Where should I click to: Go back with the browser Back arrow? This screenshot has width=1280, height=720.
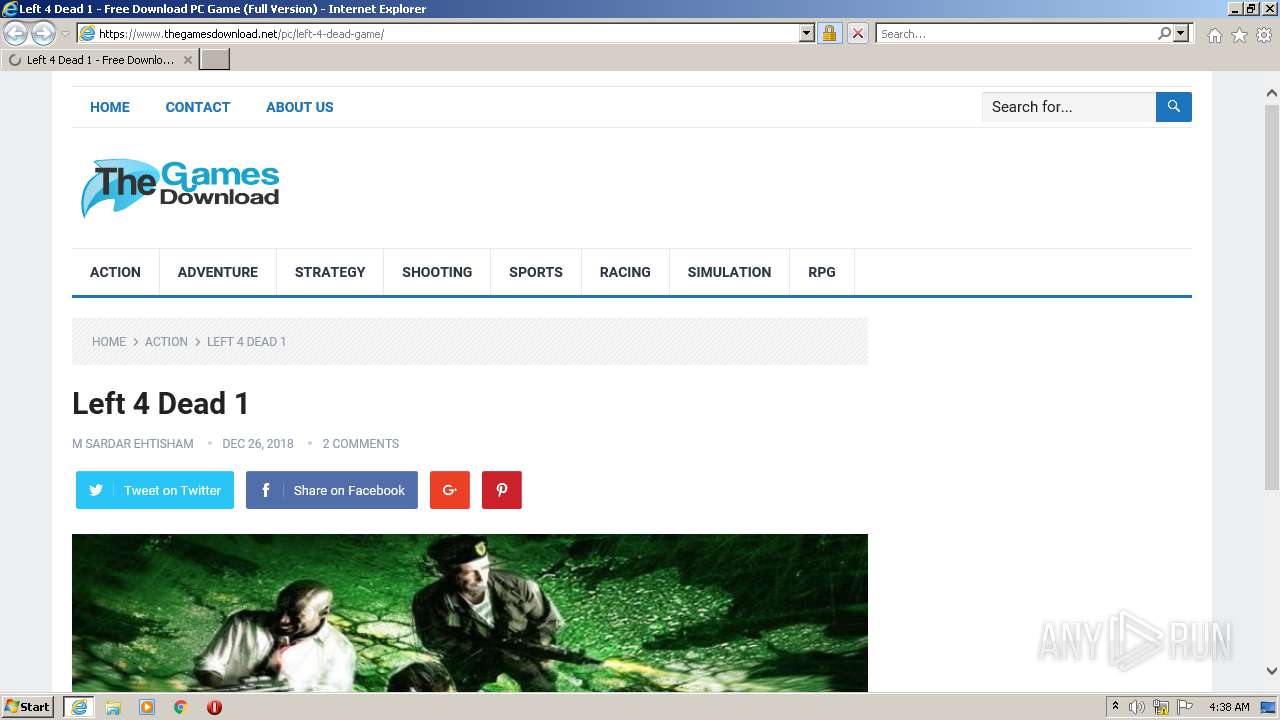pos(15,34)
